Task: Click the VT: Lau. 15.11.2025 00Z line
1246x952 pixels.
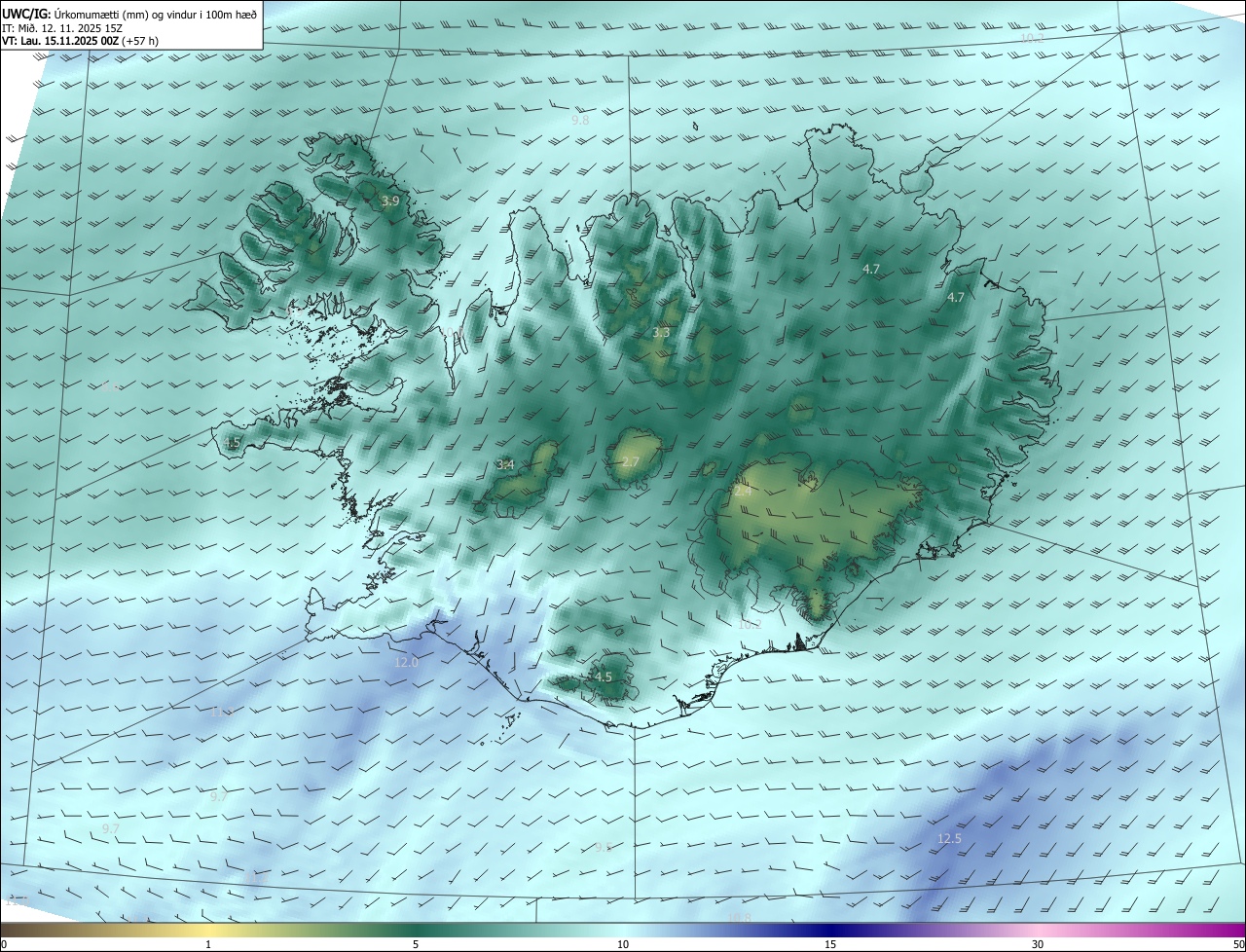Action: pyautogui.click(x=81, y=41)
